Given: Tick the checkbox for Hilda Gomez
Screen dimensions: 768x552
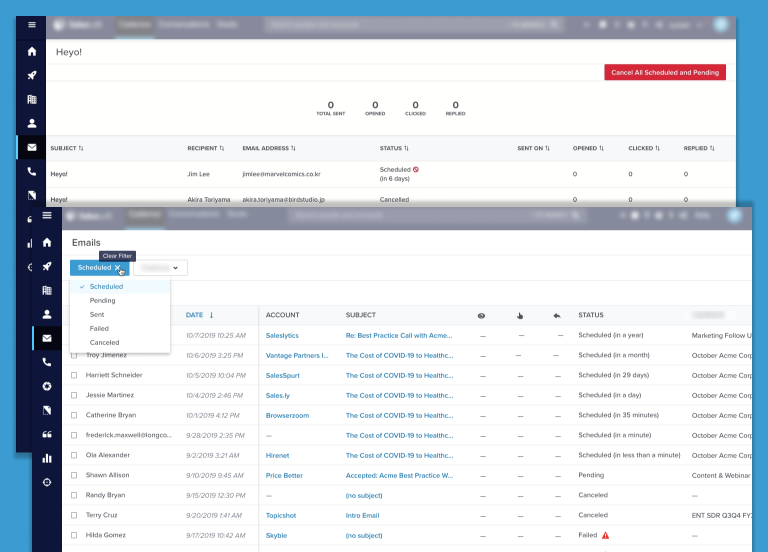Looking at the screenshot, I should pos(74,535).
